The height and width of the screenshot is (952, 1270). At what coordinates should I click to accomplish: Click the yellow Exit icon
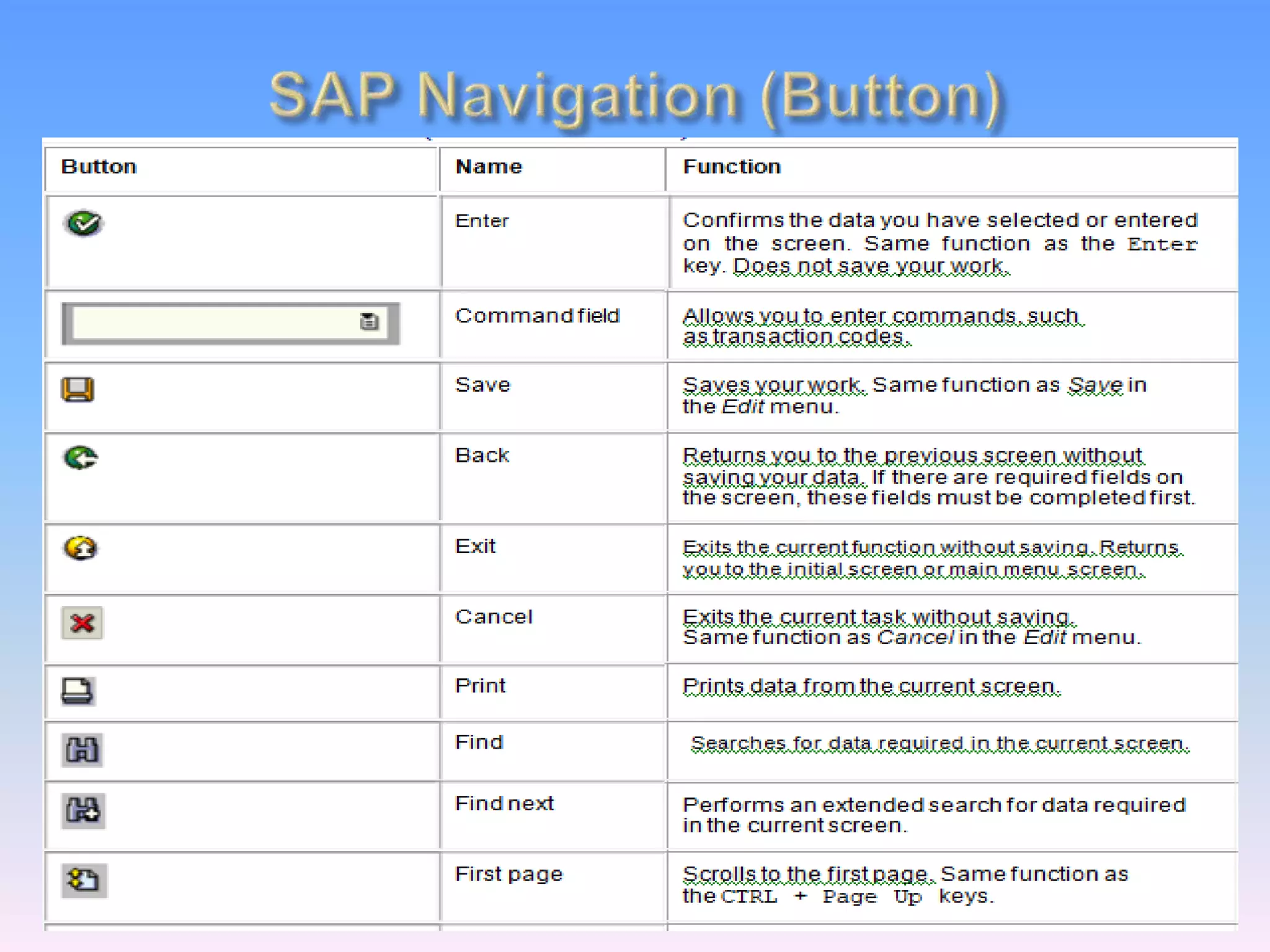81,548
